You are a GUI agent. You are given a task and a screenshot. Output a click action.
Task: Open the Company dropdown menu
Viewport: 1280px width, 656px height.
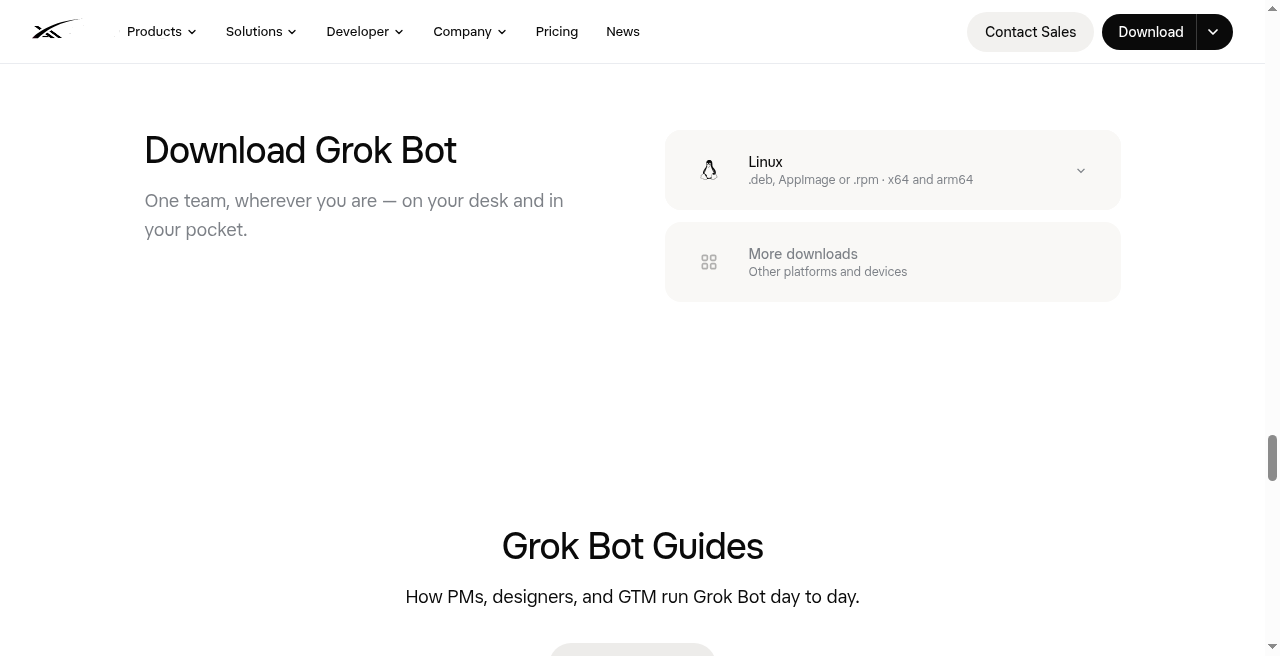[x=470, y=32]
